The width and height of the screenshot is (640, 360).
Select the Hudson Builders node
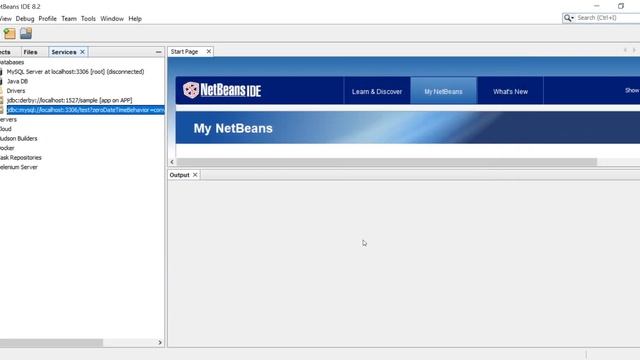pos(18,139)
